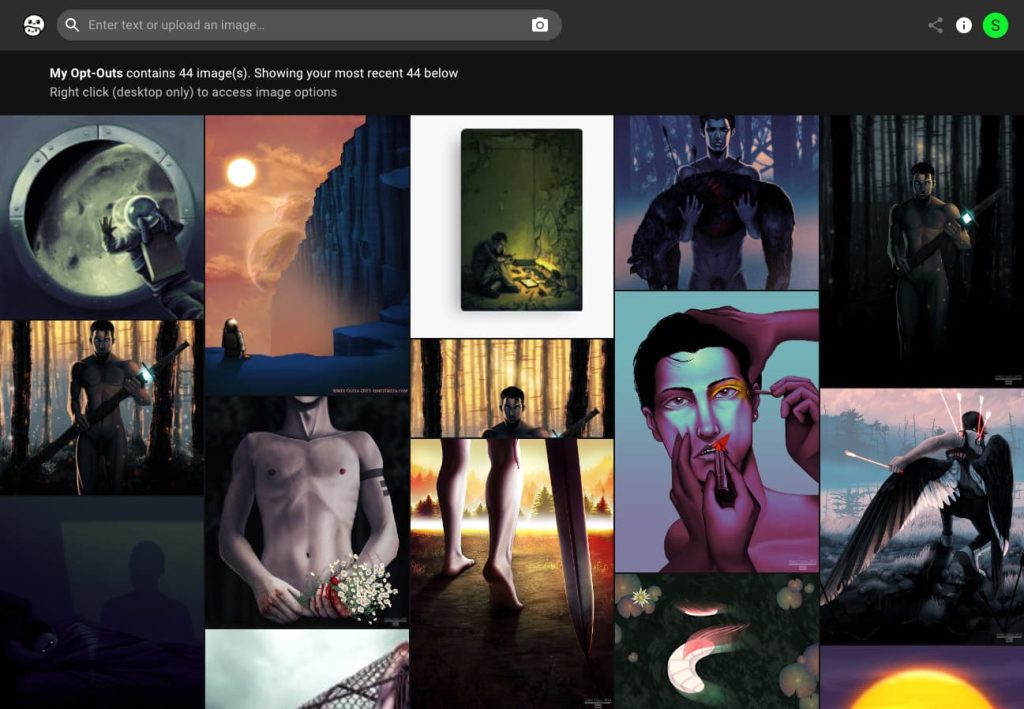
Task: Select dark bedroom shadow figure thumbnail
Action: coord(102,603)
